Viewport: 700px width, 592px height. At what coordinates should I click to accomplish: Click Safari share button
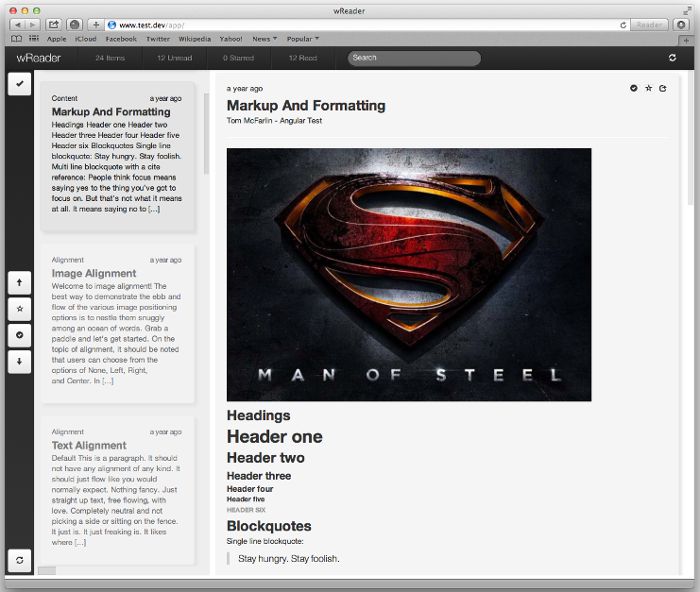[x=54, y=25]
